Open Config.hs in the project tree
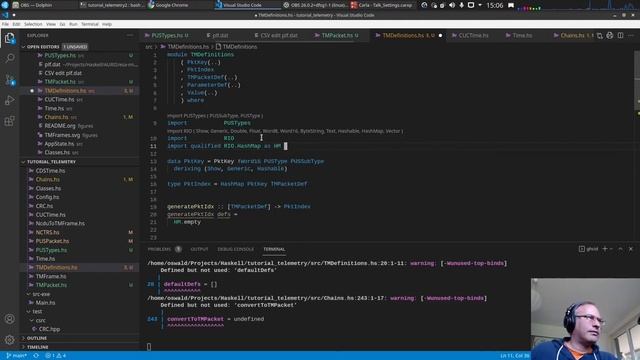640x360 pixels. (x=47, y=197)
